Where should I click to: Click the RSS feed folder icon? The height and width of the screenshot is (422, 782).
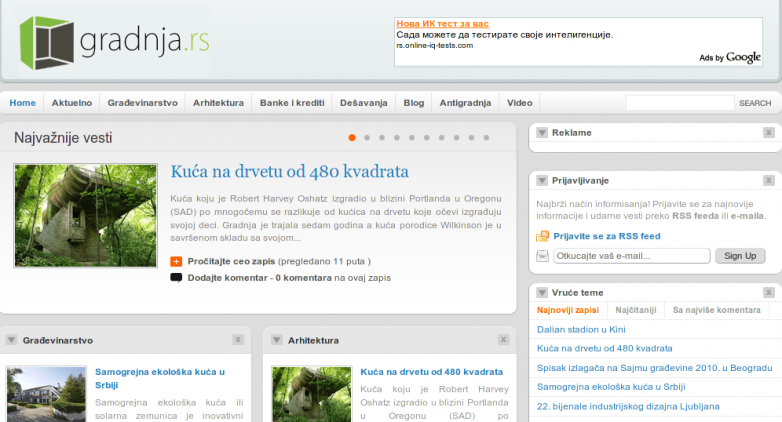542,237
